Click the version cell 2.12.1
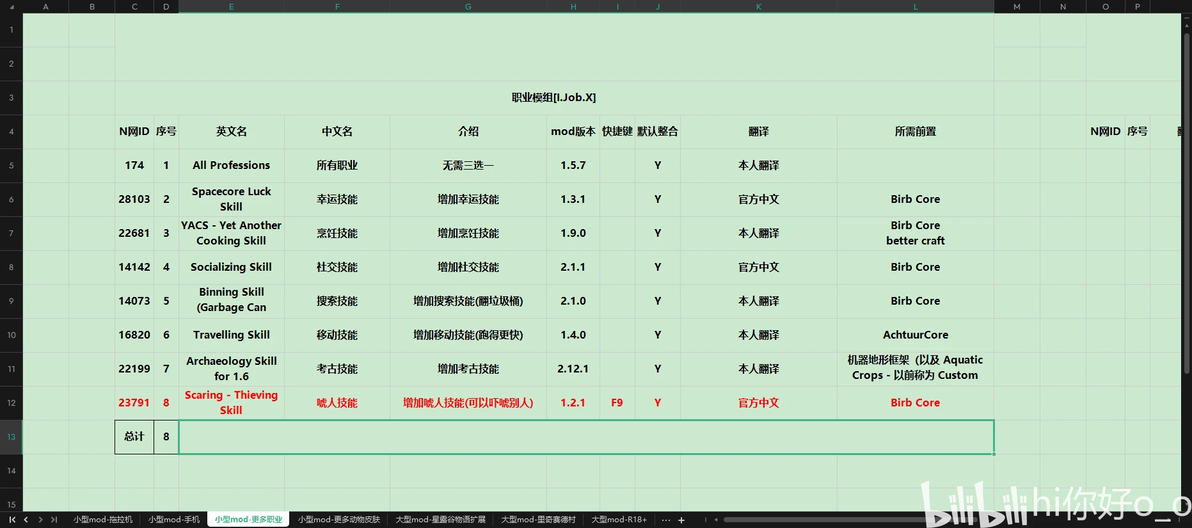1192x528 pixels. click(x=573, y=368)
